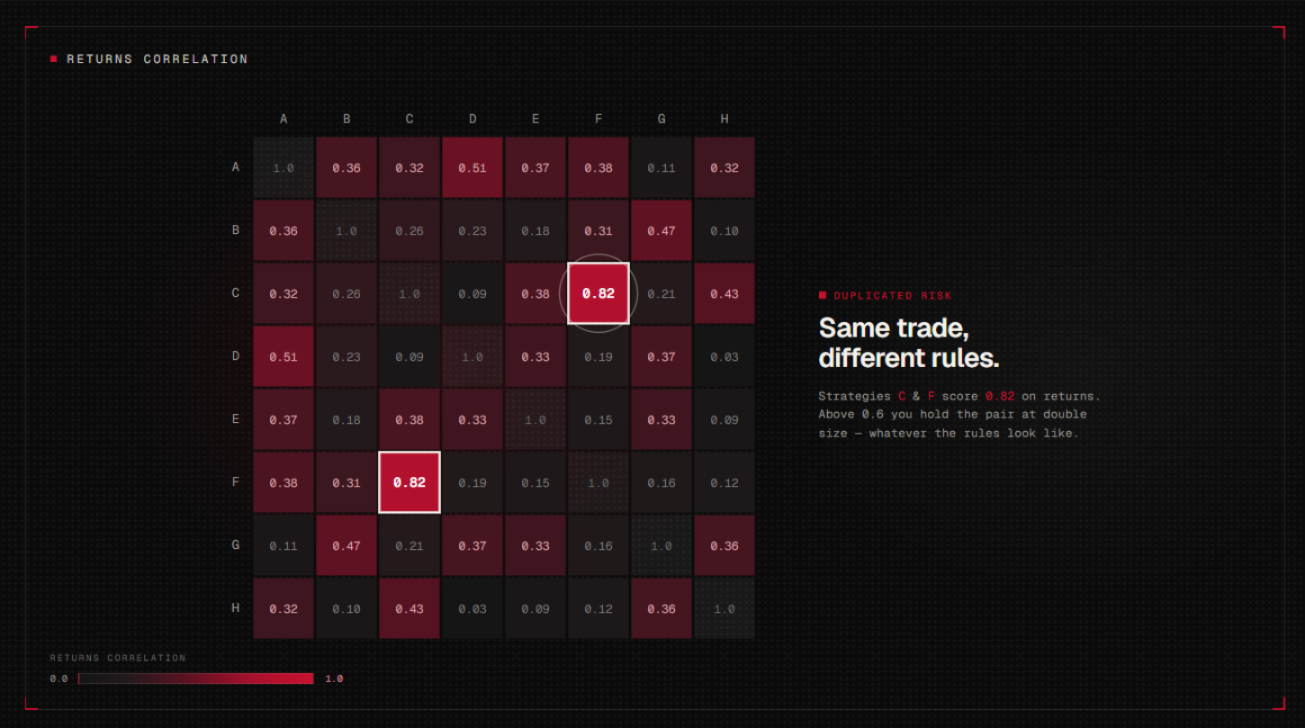Click the red 0.82 value in the description paragraph
This screenshot has width=1305, height=728.
1000,396
